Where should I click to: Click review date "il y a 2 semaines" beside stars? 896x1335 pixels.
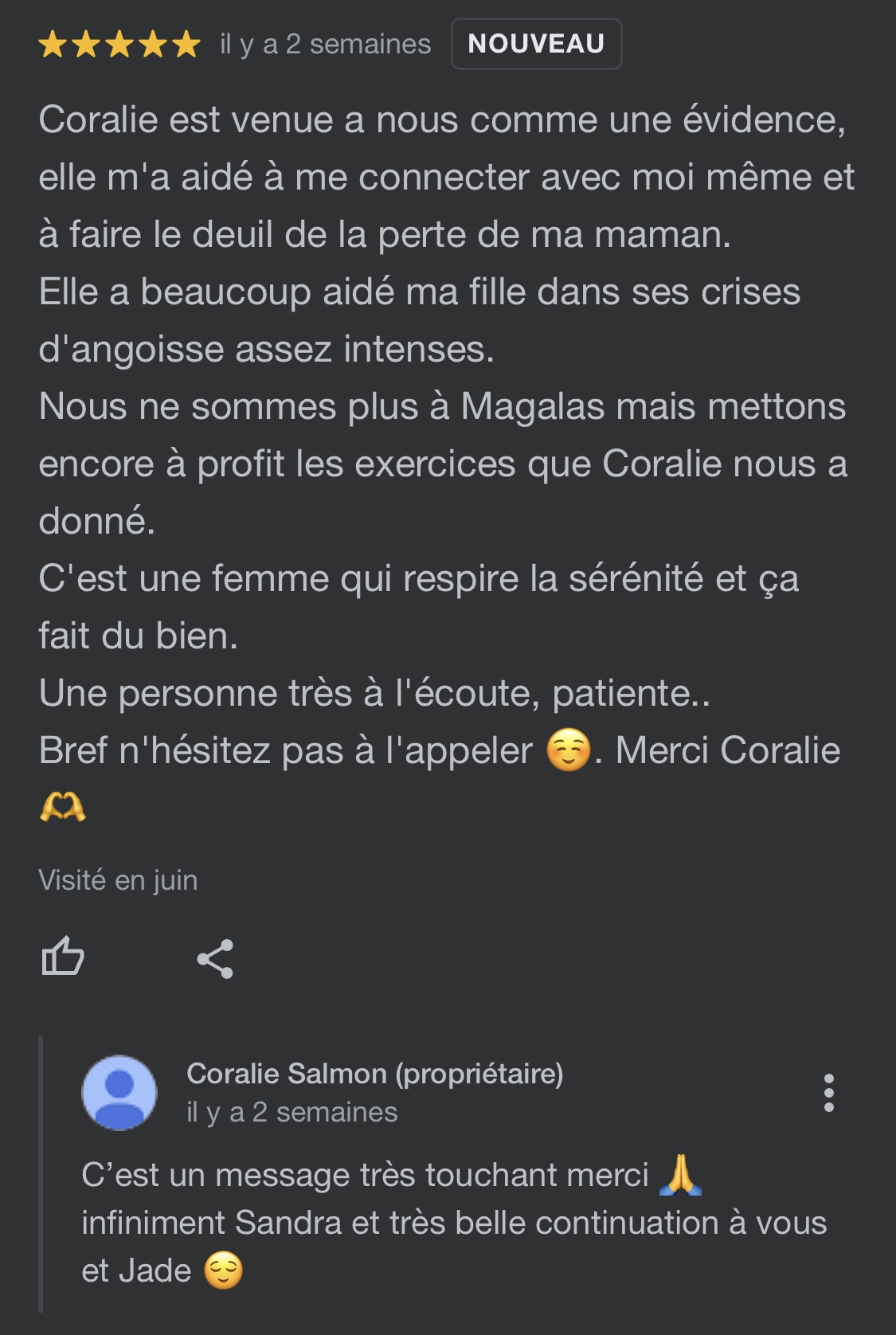coord(325,45)
